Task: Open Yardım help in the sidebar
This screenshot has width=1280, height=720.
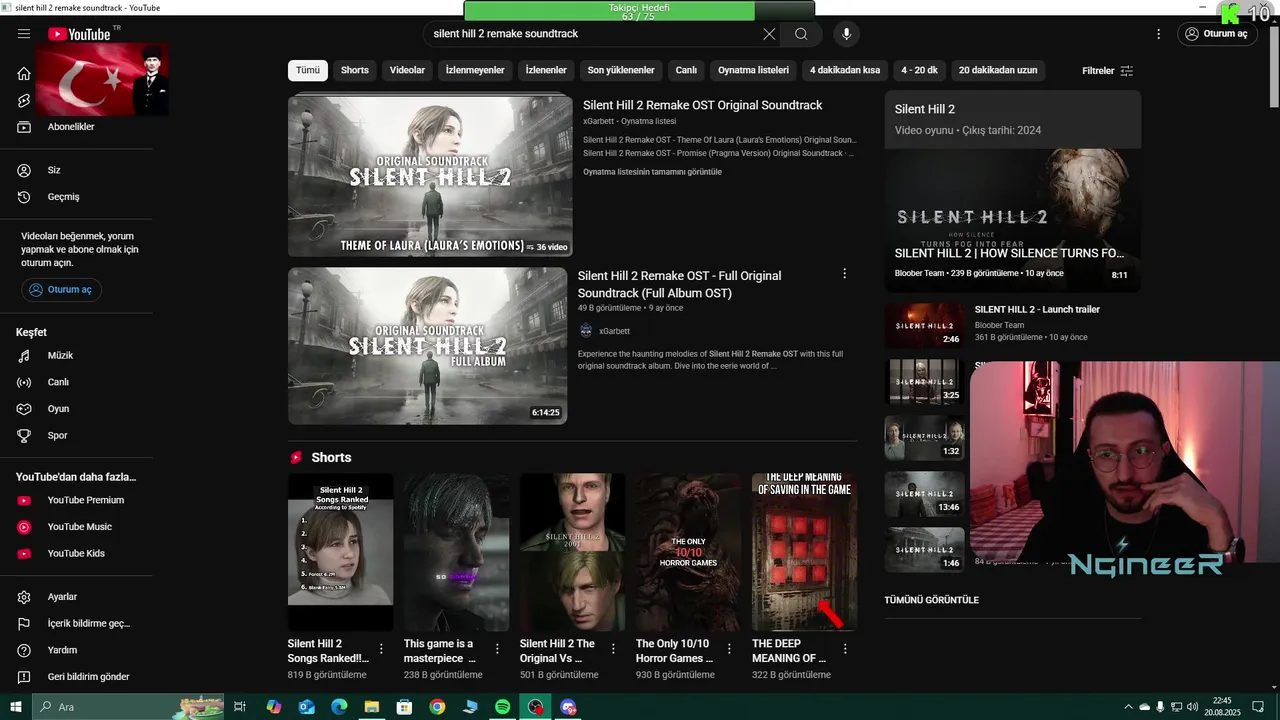Action: point(62,650)
